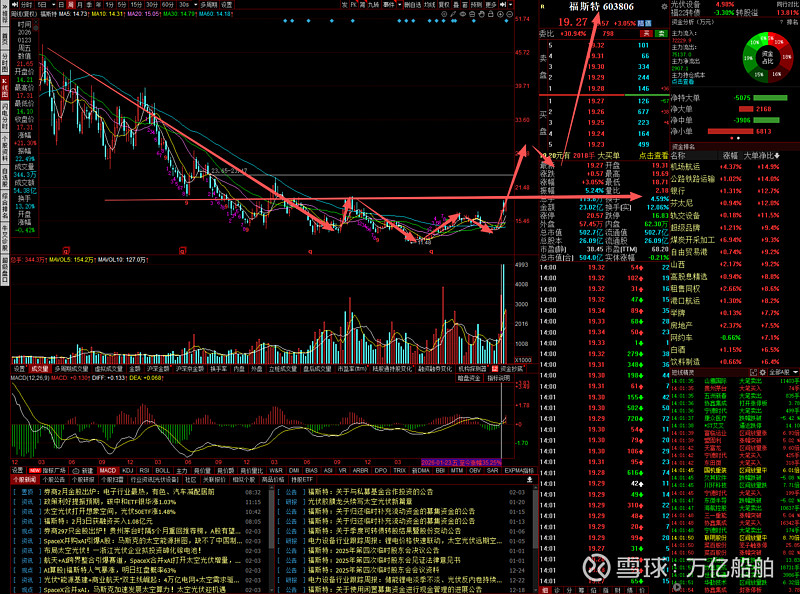The height and width of the screenshot is (594, 800).
Task: Open the 多周期 view
Action: tap(209, 5)
